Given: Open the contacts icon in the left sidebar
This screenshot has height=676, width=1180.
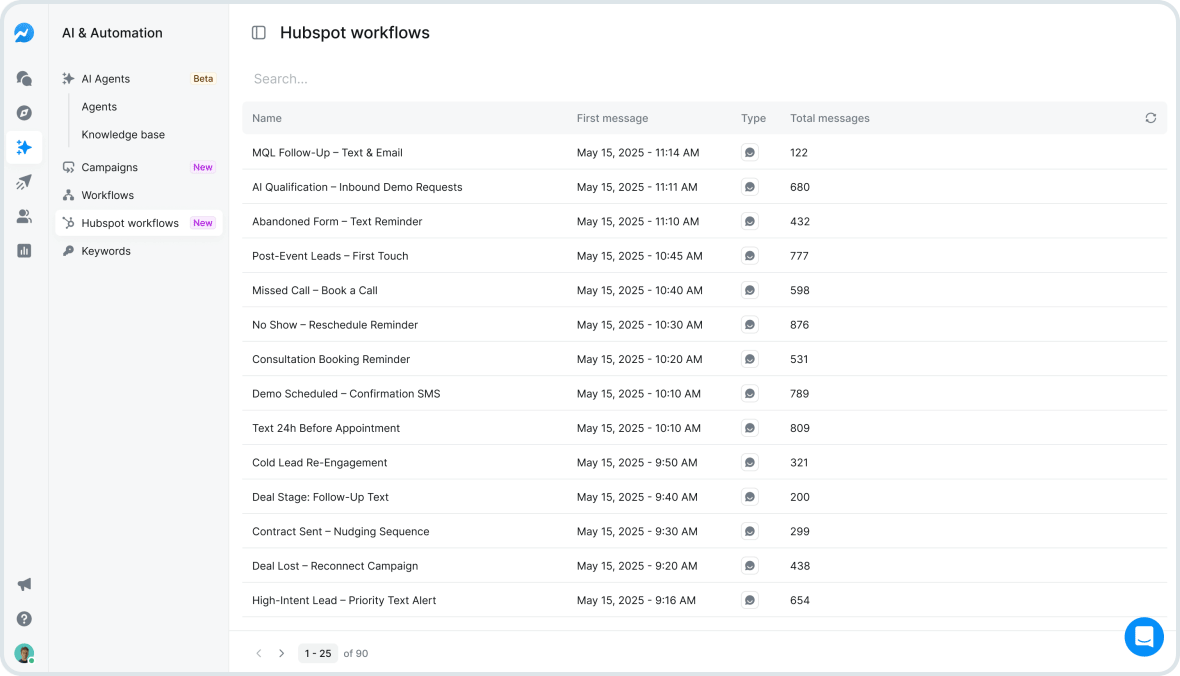Looking at the screenshot, I should click(24, 216).
